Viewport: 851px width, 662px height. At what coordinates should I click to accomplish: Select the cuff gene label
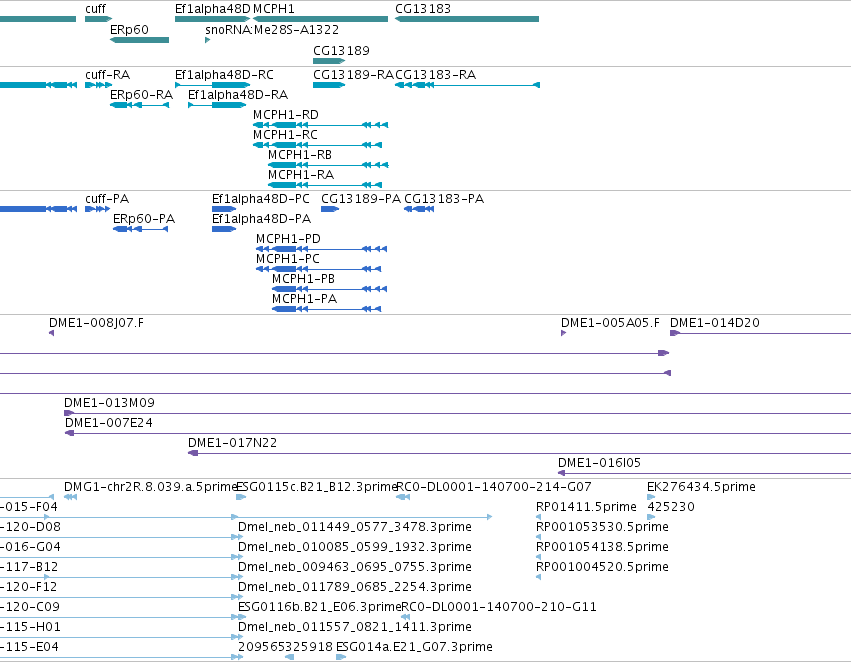pos(96,9)
